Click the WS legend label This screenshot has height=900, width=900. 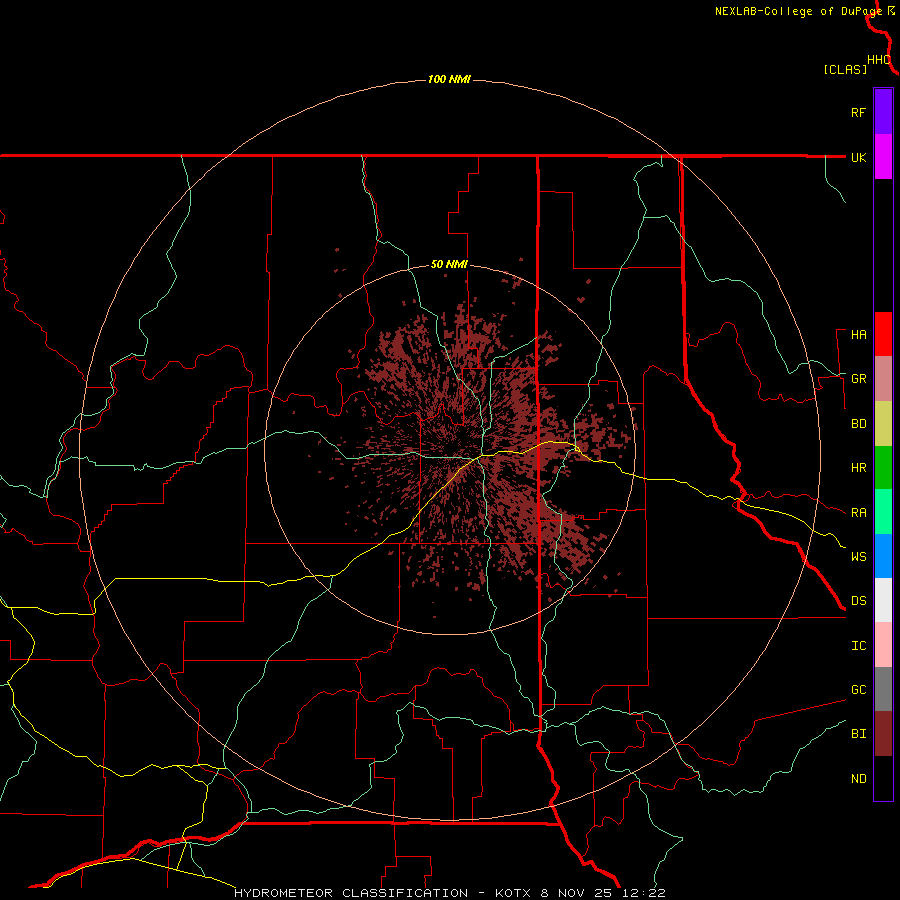click(858, 557)
